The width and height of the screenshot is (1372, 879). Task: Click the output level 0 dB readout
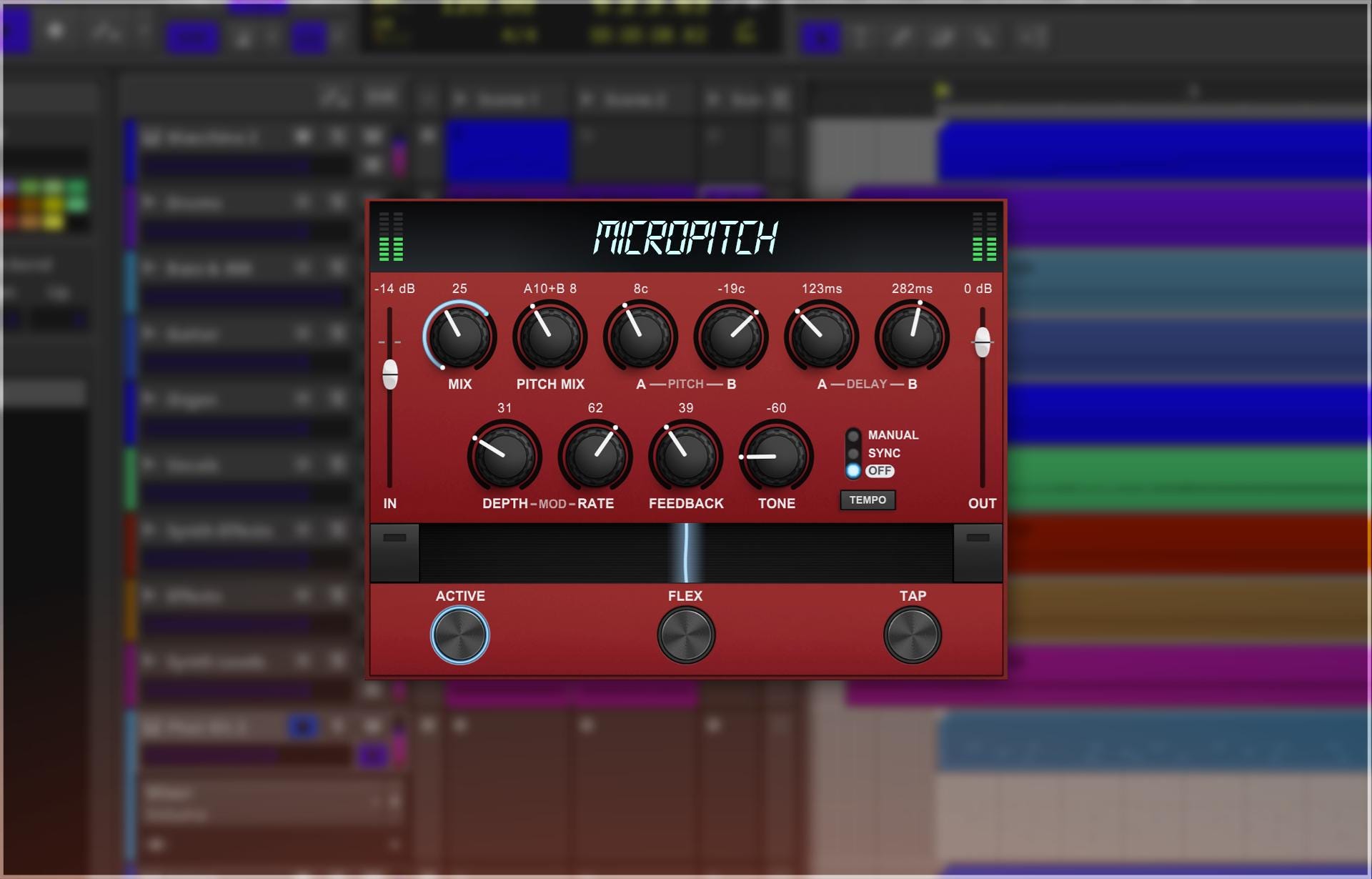coord(978,289)
